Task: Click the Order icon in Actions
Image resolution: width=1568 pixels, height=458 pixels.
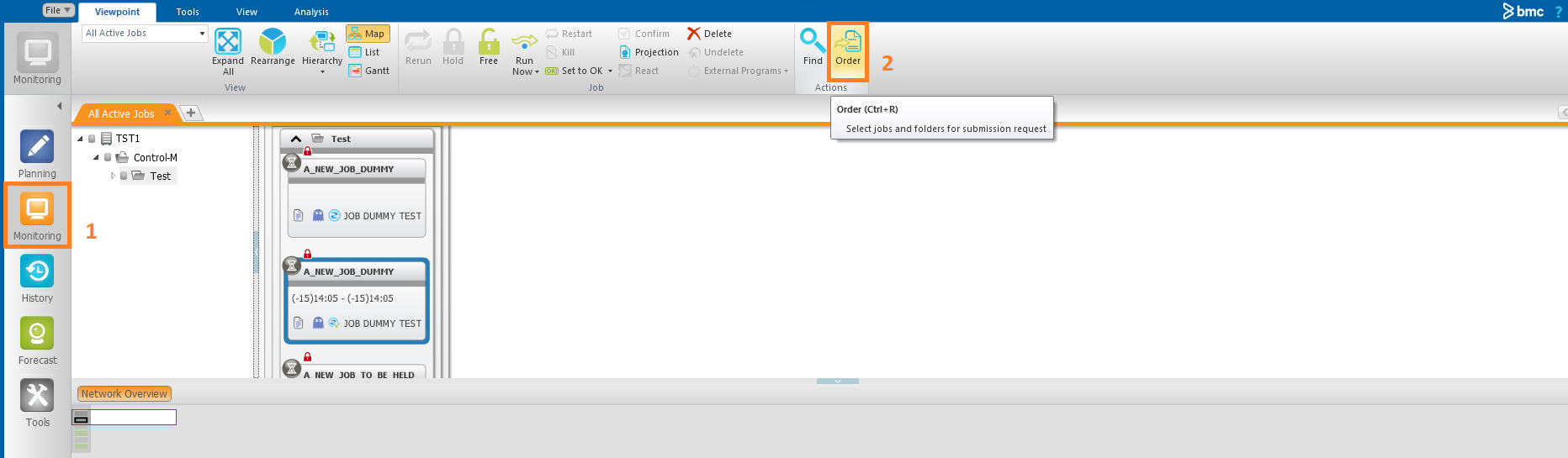Action: (x=848, y=42)
